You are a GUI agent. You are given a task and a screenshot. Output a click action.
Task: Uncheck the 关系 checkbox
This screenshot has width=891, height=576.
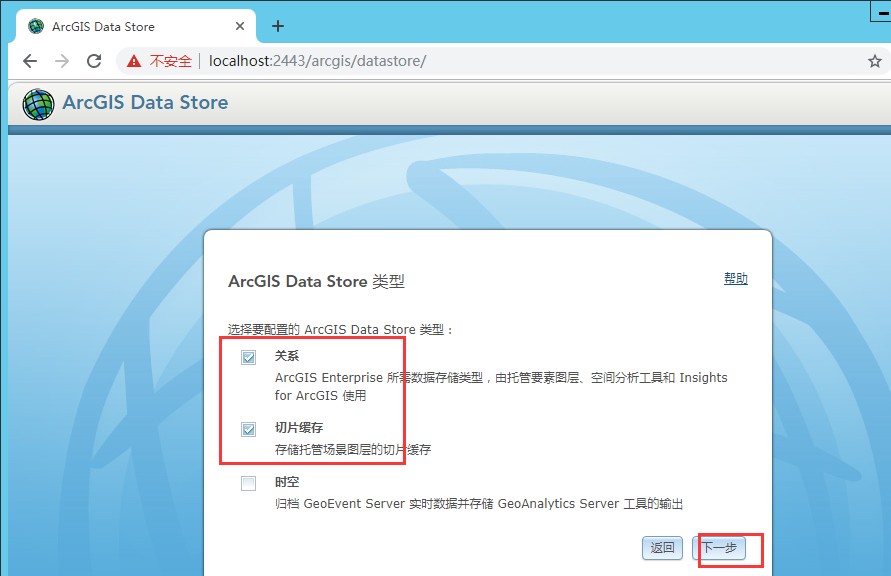point(248,357)
